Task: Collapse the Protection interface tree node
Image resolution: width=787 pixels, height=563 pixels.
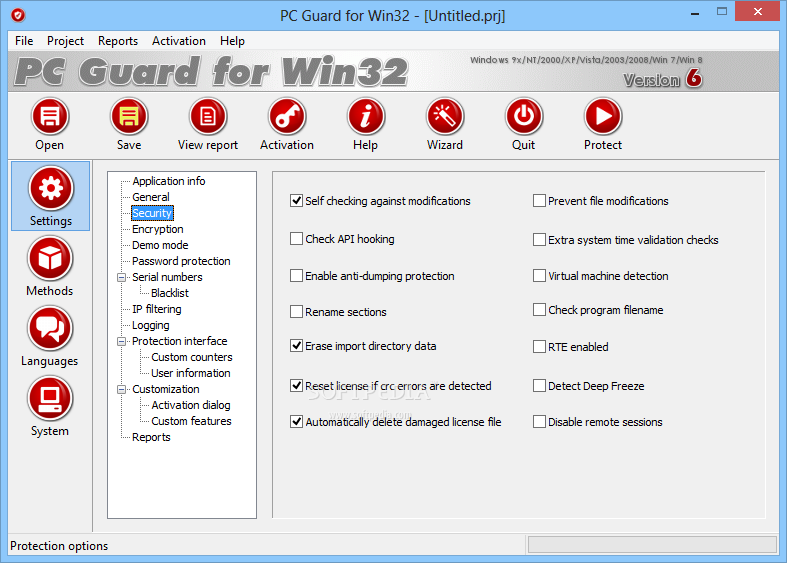Action: click(x=121, y=341)
